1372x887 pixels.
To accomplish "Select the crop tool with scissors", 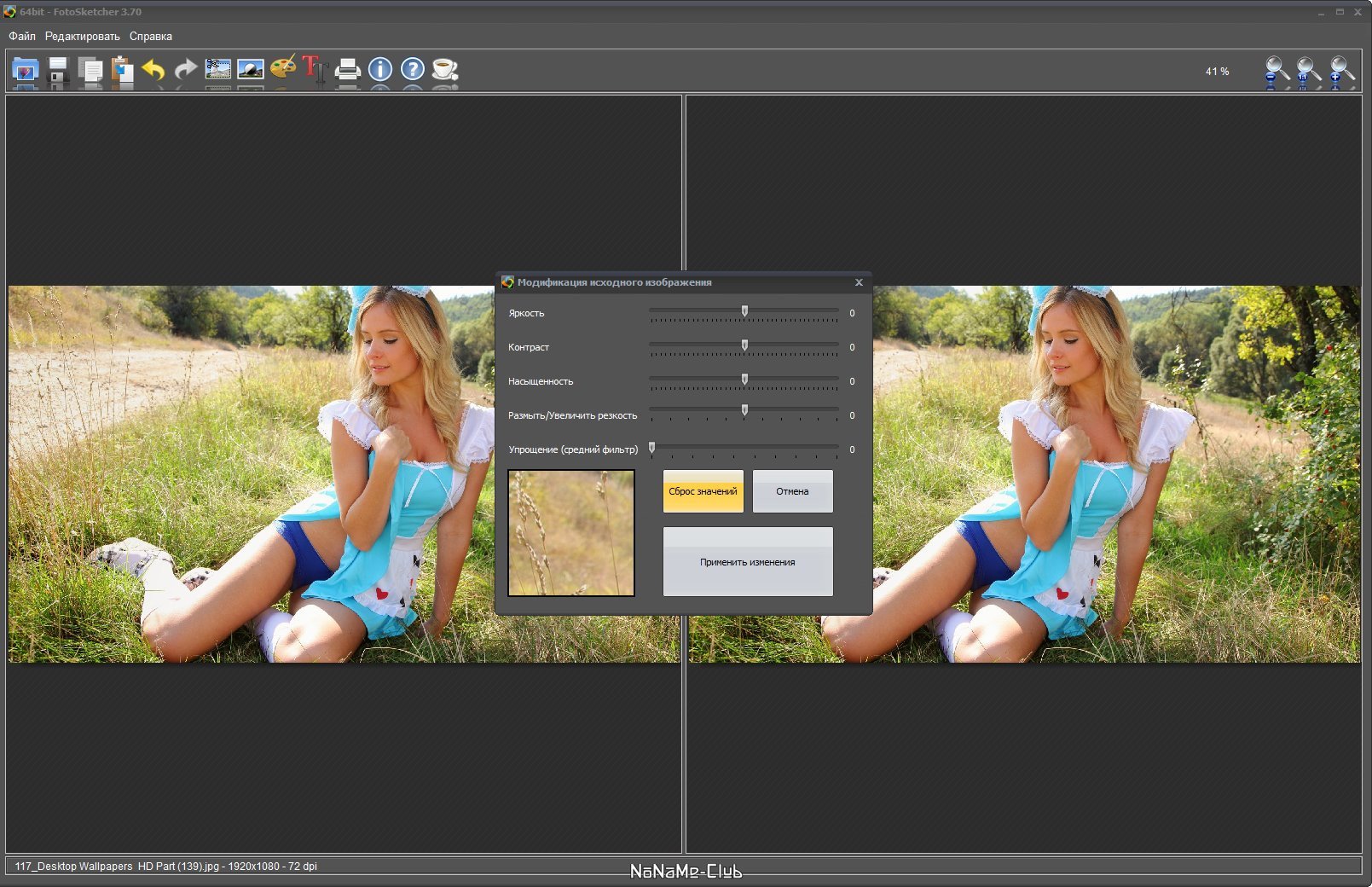I will [218, 70].
